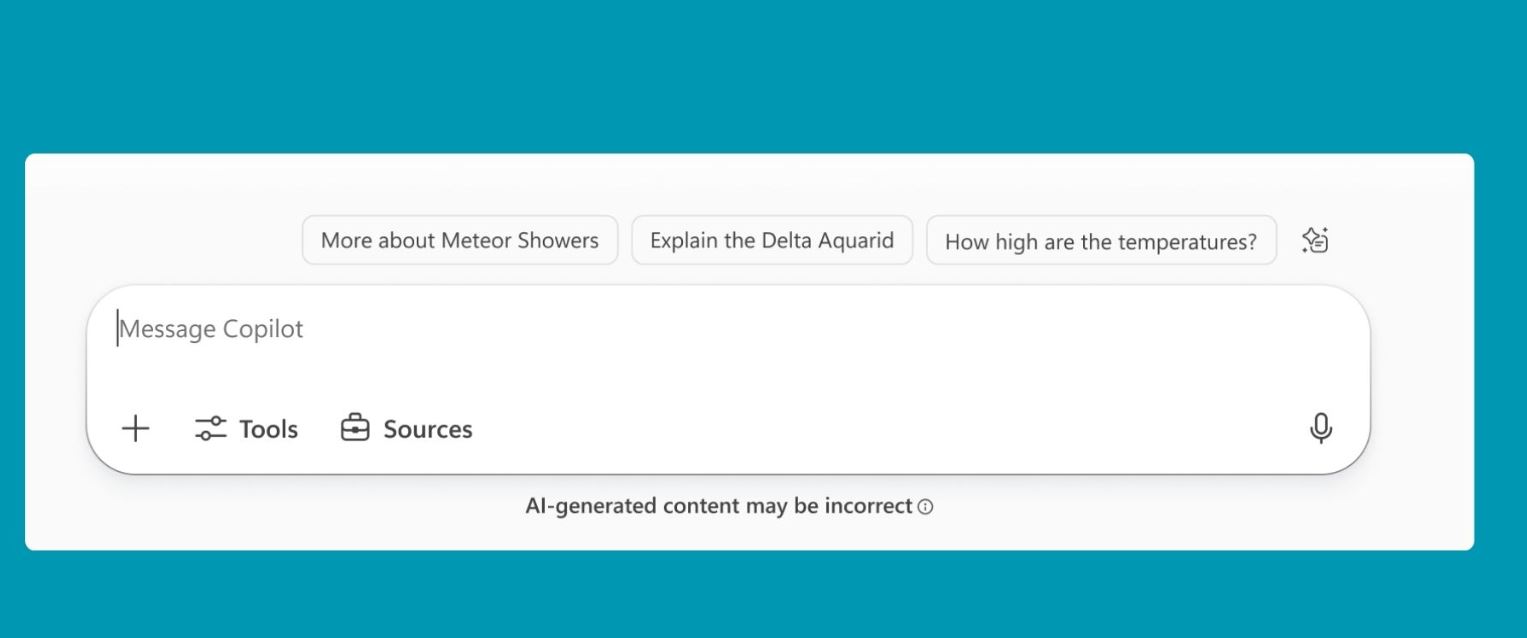Open the sparkle prompt suggestions icon
The height and width of the screenshot is (638, 1527).
click(x=1314, y=240)
